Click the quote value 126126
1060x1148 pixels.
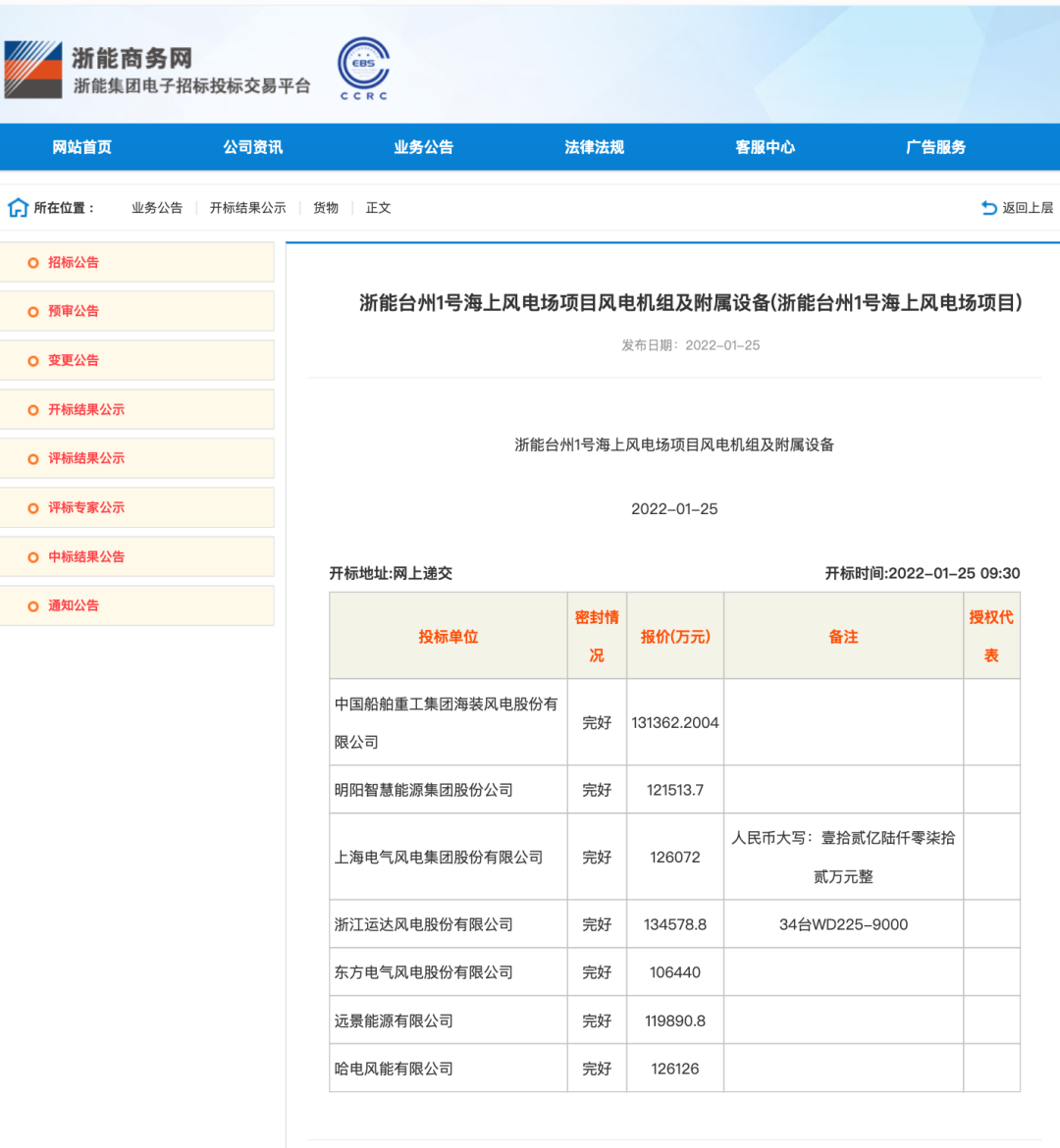coord(675,1069)
